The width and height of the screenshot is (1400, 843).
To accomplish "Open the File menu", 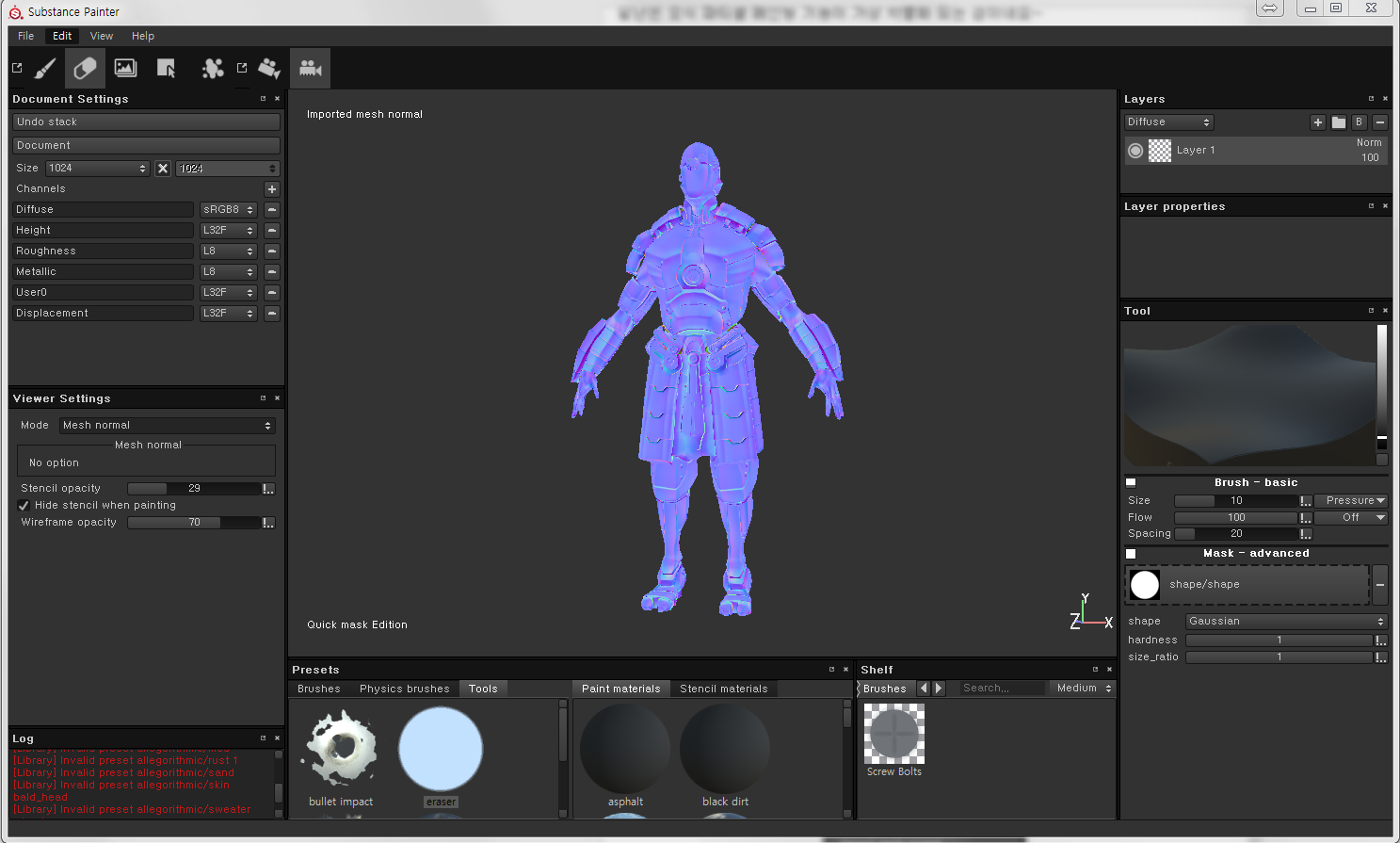I will [x=26, y=36].
